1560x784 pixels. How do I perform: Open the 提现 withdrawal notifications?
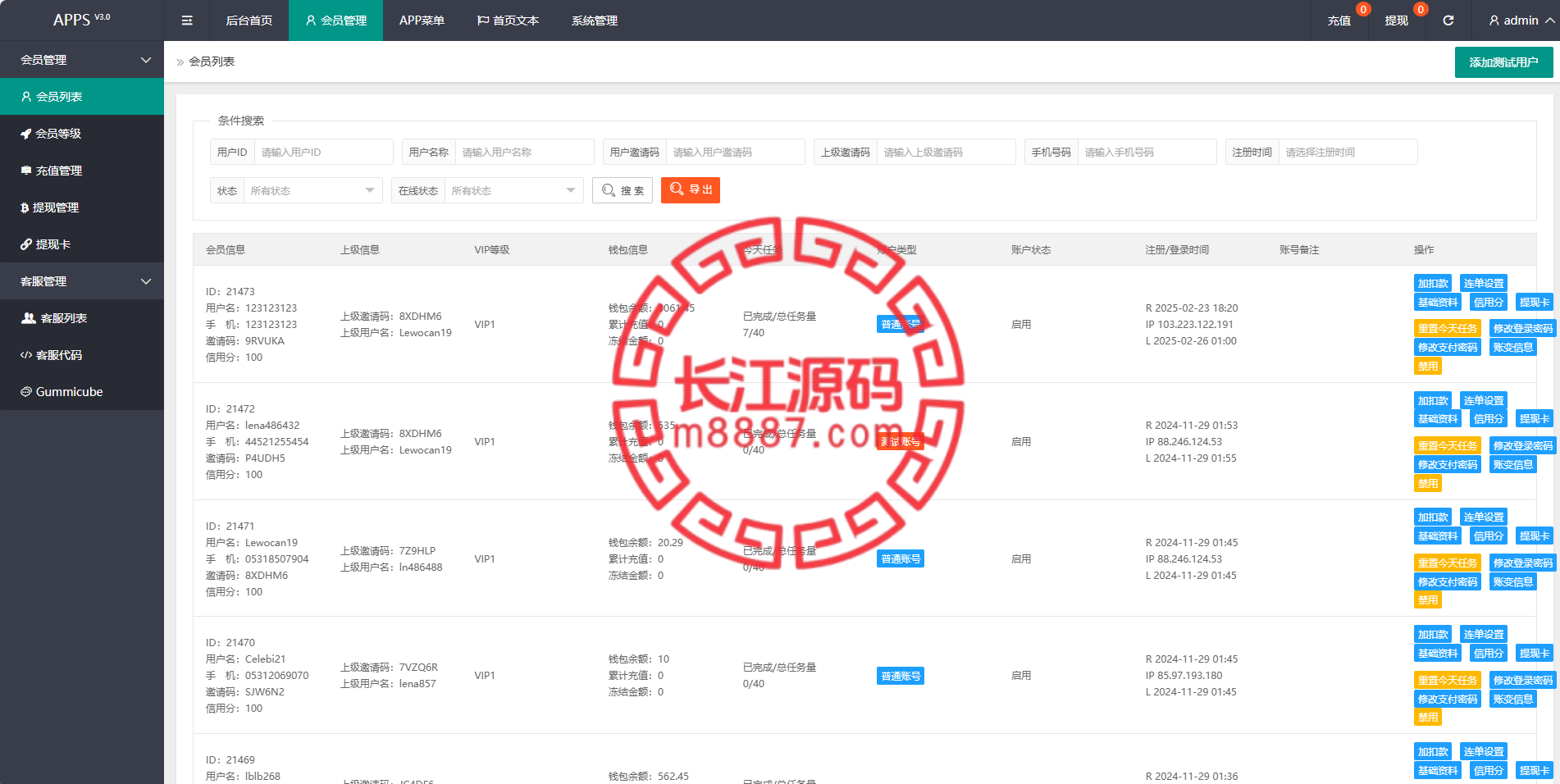coord(1397,21)
